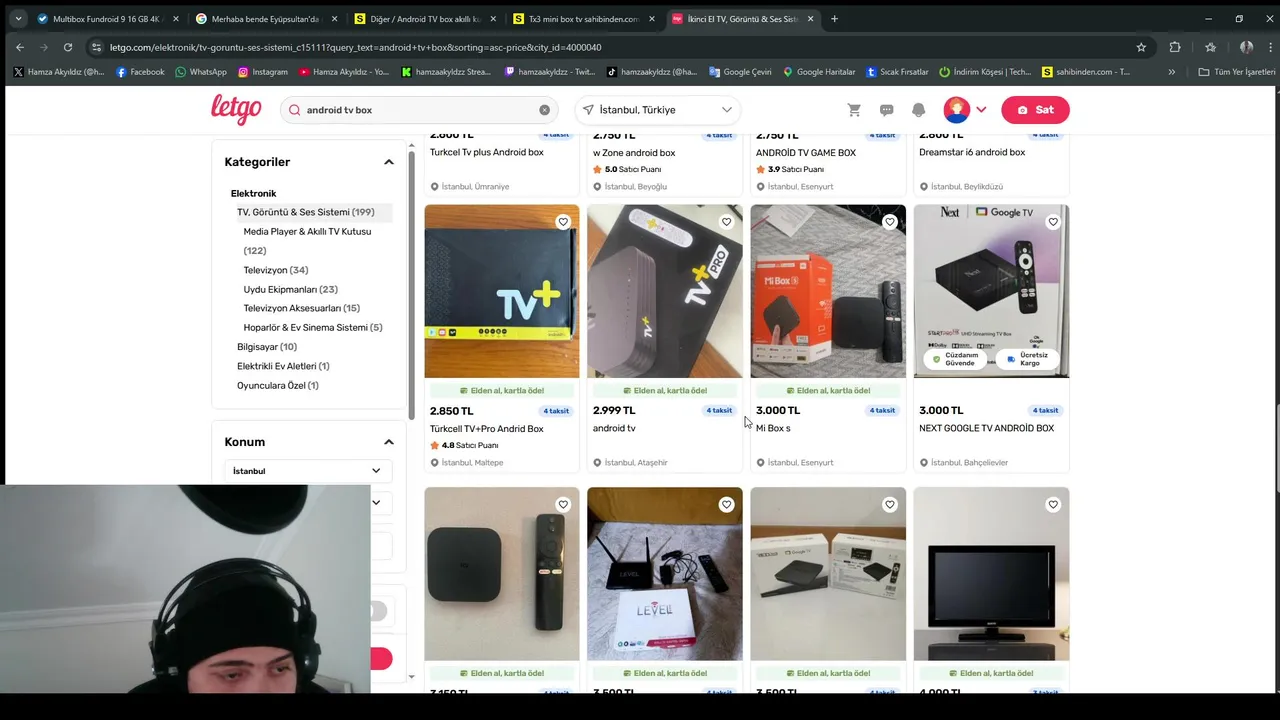Image resolution: width=1280 pixels, height=720 pixels.
Task: Open the chat messages icon
Action: [886, 110]
